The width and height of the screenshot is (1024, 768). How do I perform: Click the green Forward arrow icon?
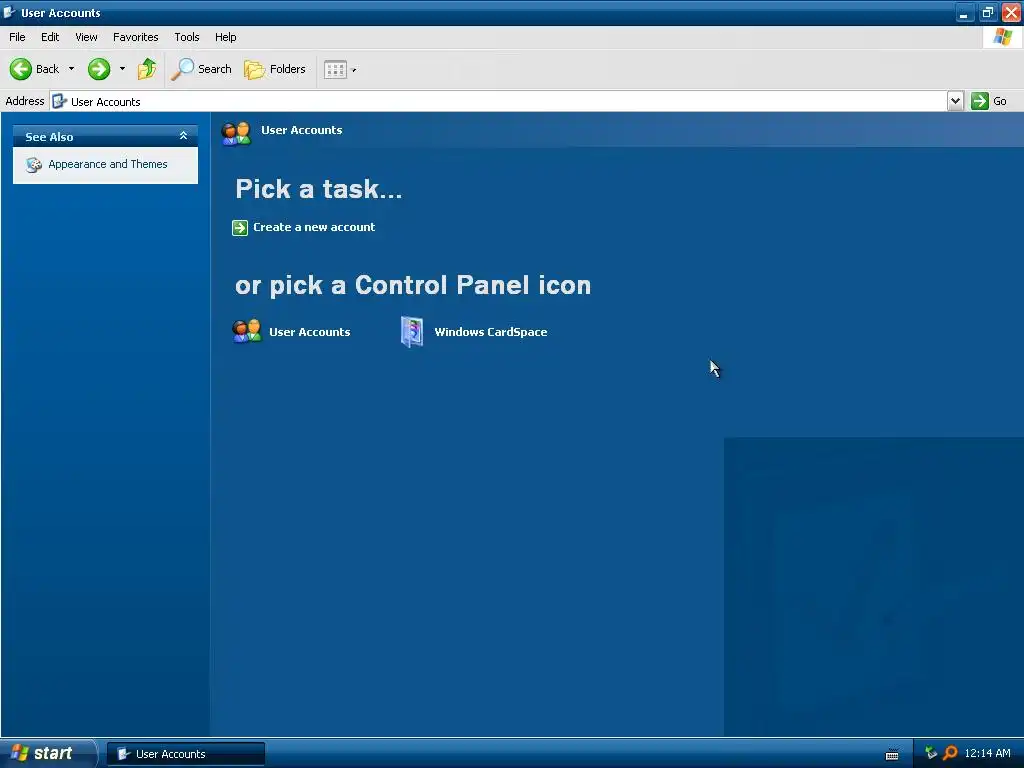[x=99, y=69]
